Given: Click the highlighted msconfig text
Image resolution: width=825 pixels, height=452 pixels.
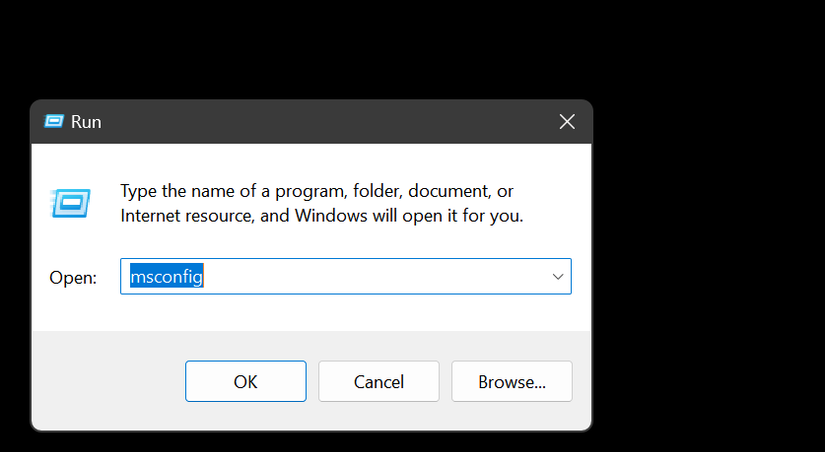Looking at the screenshot, I should pos(167,277).
